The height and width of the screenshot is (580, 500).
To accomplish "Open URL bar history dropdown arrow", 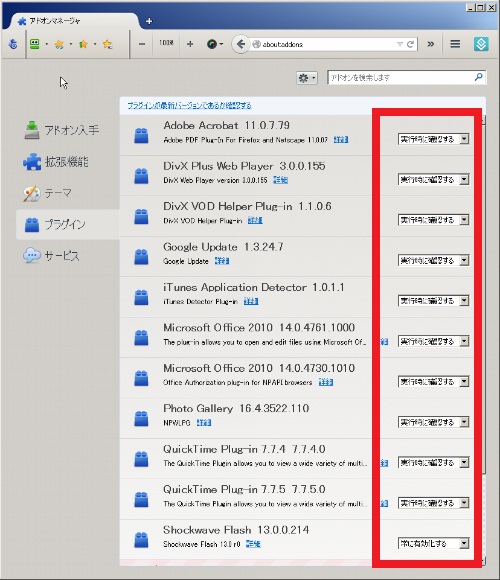I will coord(399,44).
